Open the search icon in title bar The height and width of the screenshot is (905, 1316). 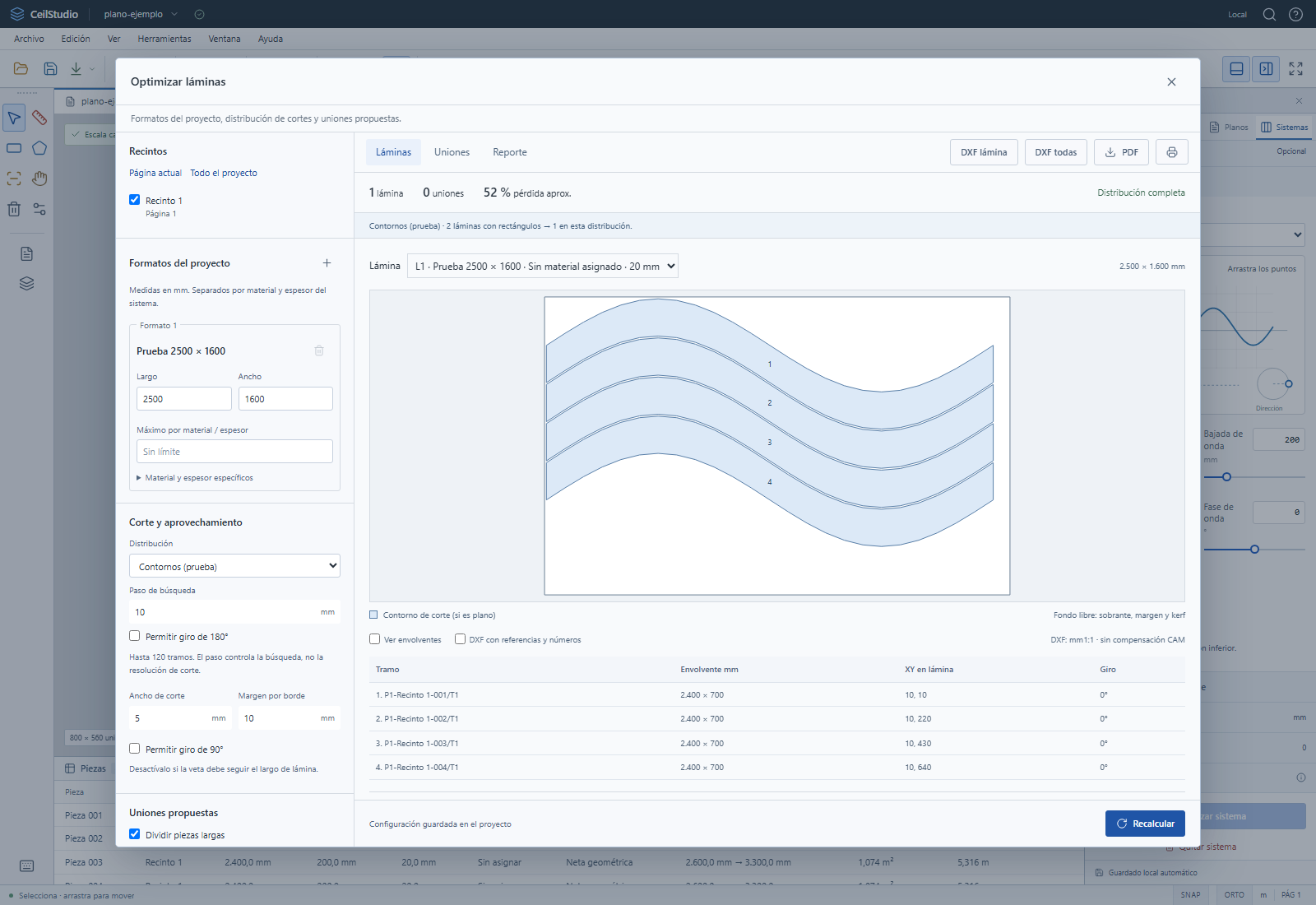pos(1269,14)
